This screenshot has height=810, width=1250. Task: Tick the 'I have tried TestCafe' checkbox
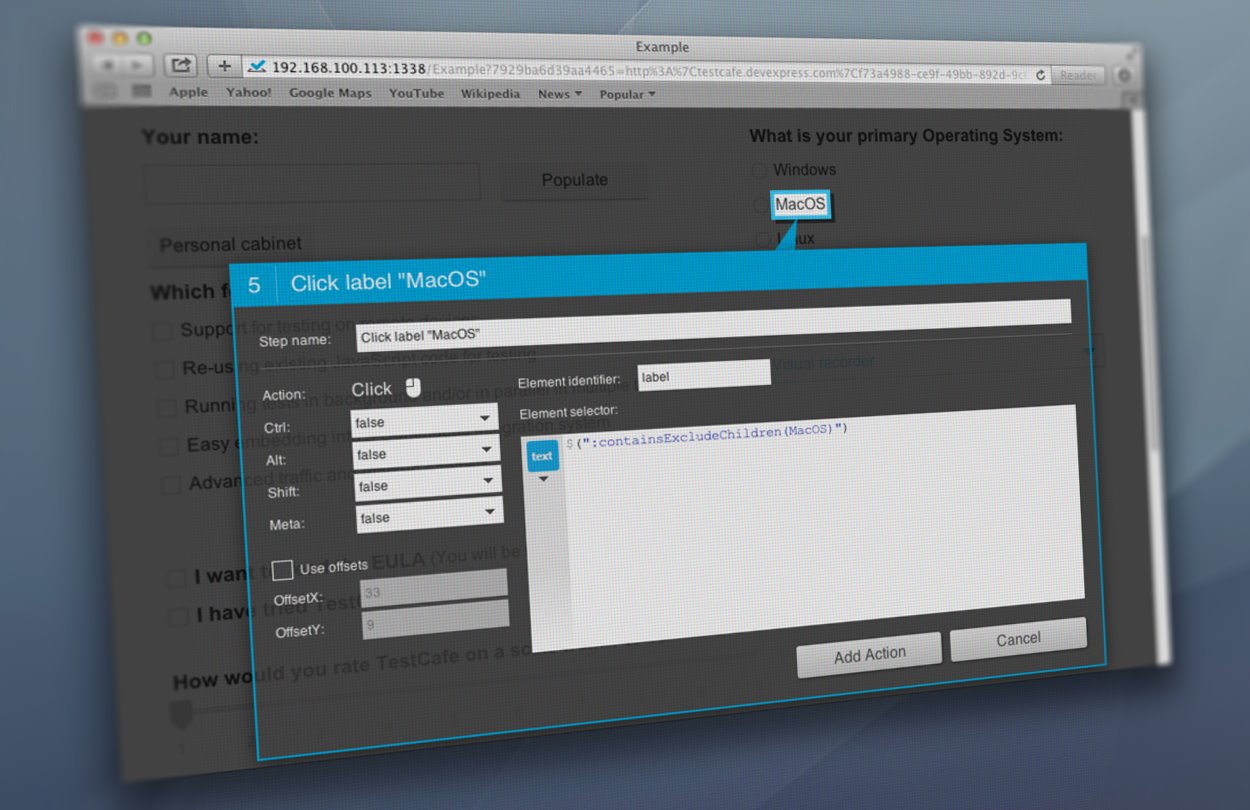pos(178,616)
